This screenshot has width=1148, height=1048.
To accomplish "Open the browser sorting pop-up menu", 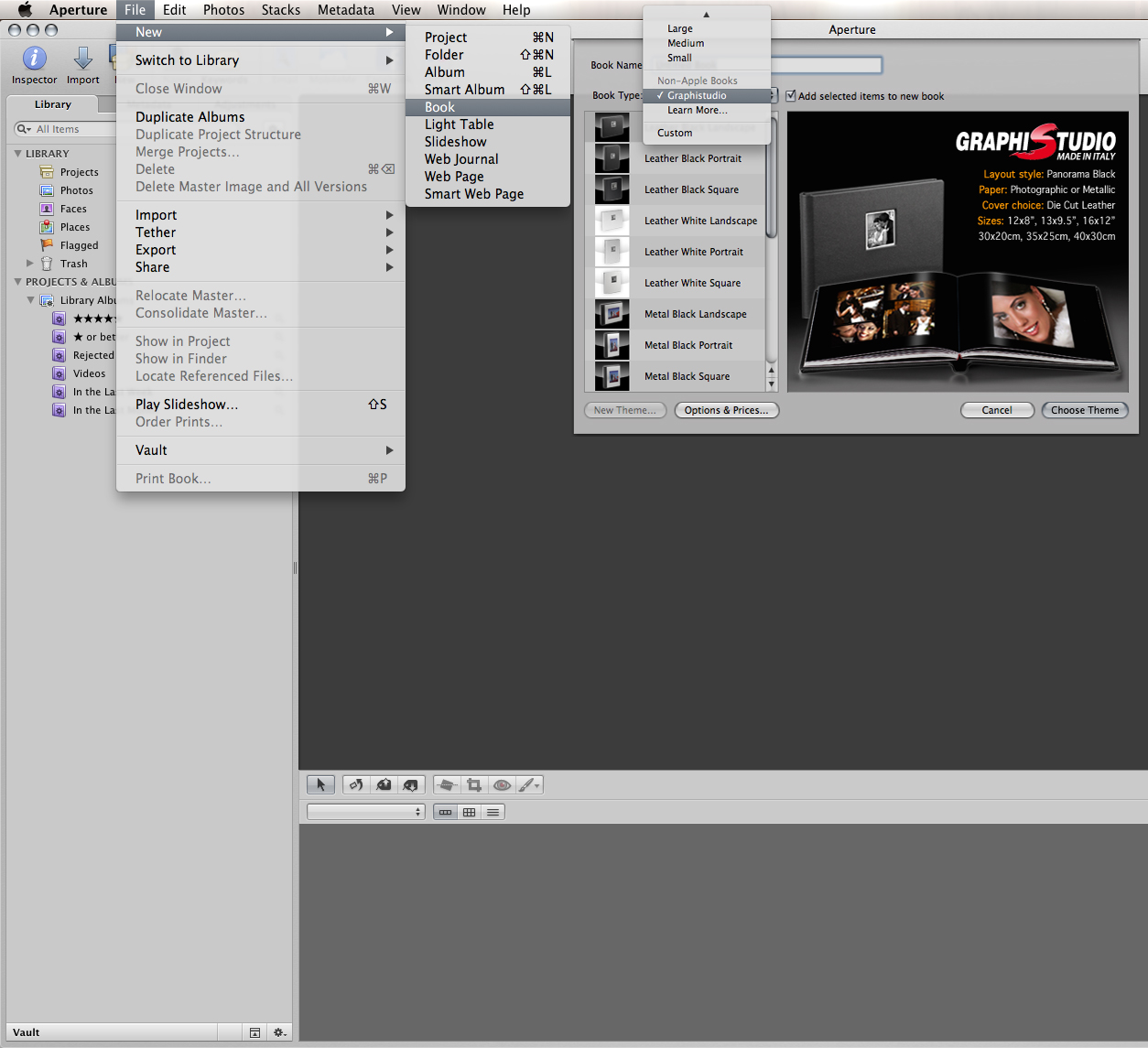I will 366,812.
